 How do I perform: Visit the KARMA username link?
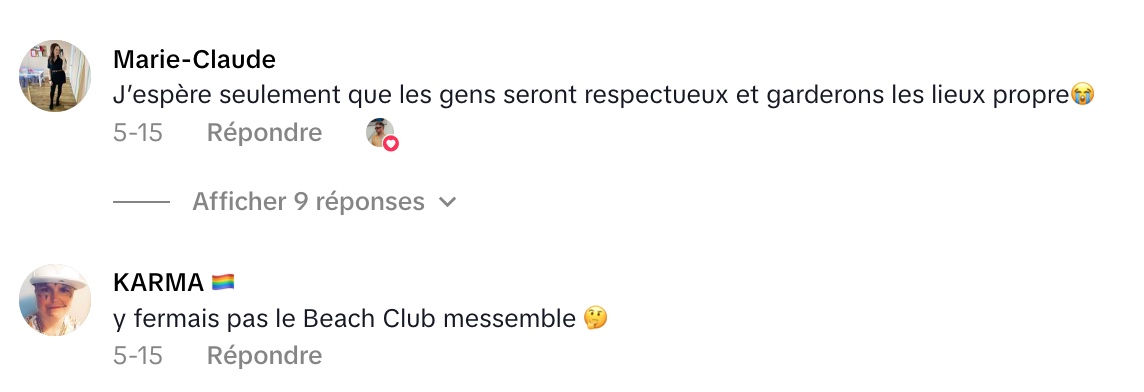coord(158,283)
